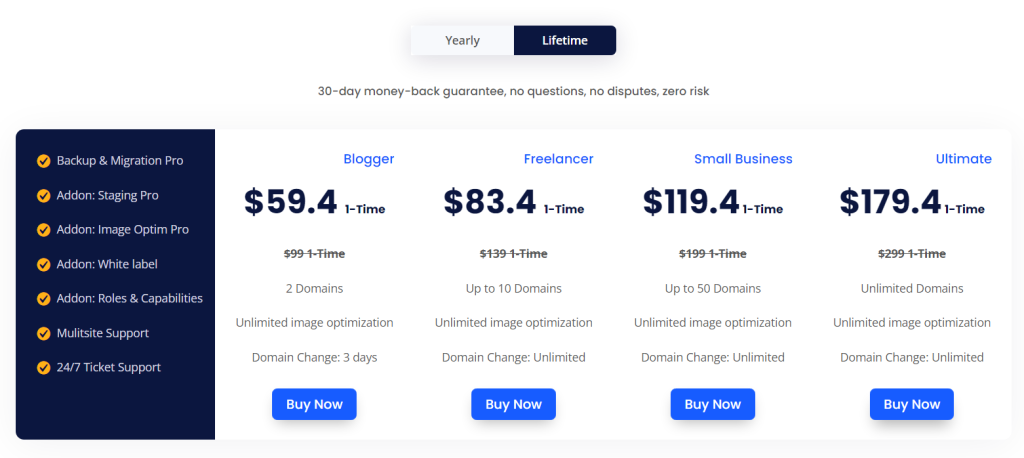Click the checkmark icon beside 24/7 Ticket Support

43,368
